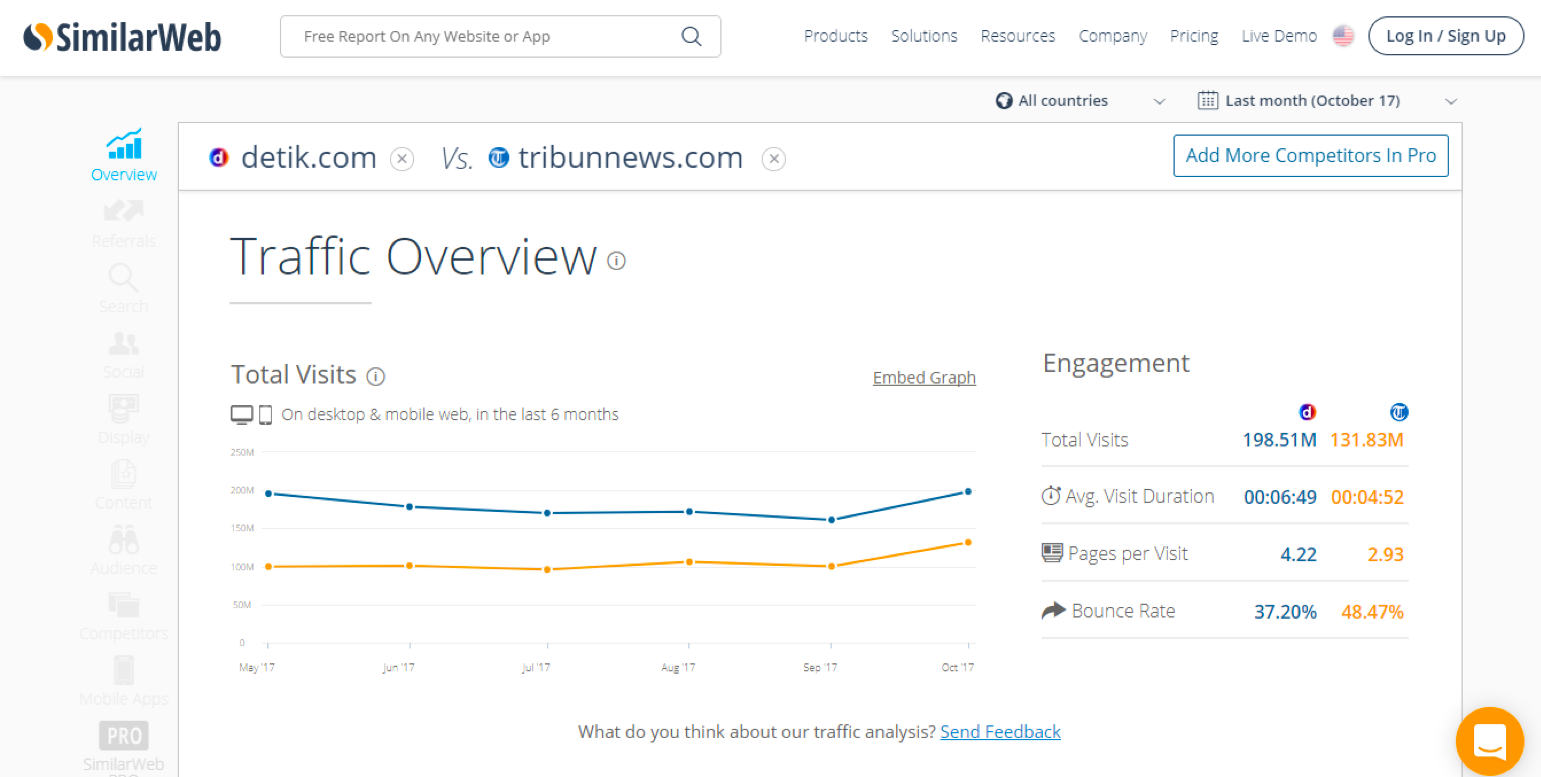1541x777 pixels.
Task: Click the 00:06:49 visit duration value
Action: pyautogui.click(x=1280, y=497)
